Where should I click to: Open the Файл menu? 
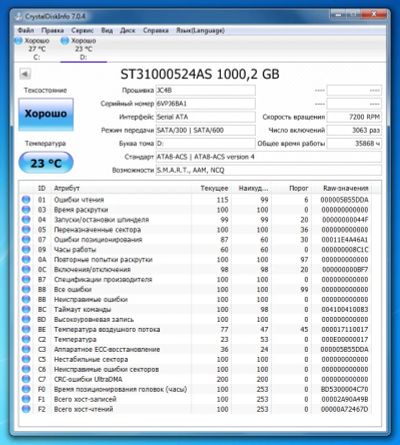(x=26, y=30)
